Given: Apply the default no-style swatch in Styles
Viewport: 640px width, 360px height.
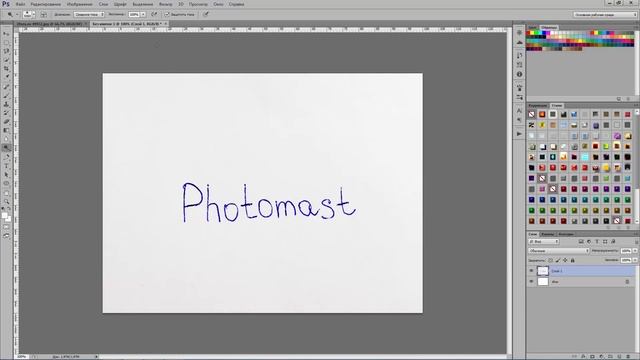Looking at the screenshot, I should [x=531, y=114].
